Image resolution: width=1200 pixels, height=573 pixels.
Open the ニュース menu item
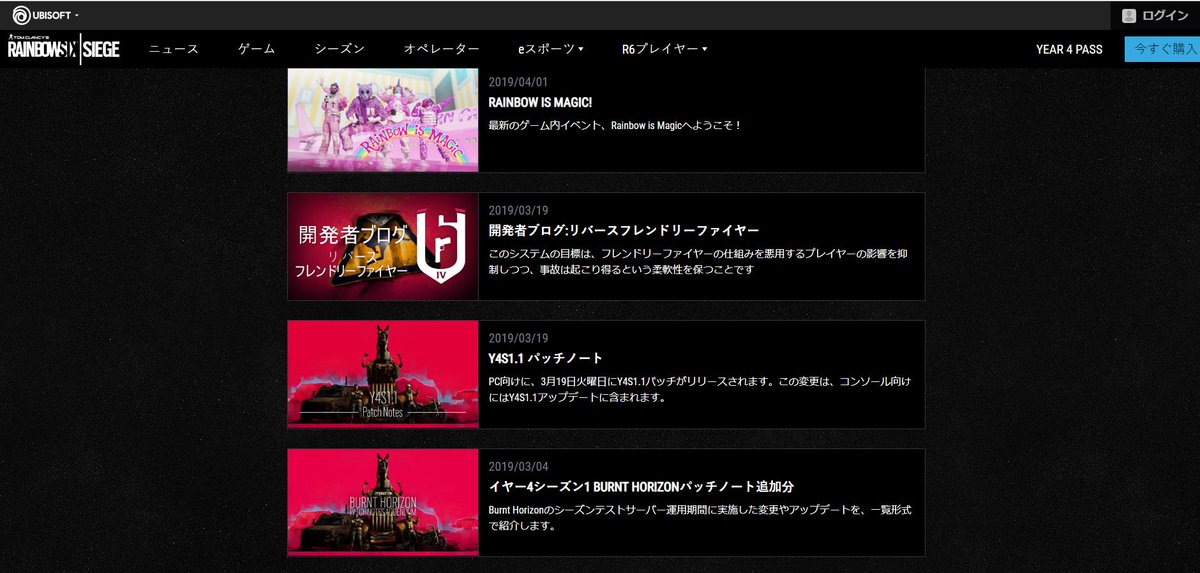174,49
